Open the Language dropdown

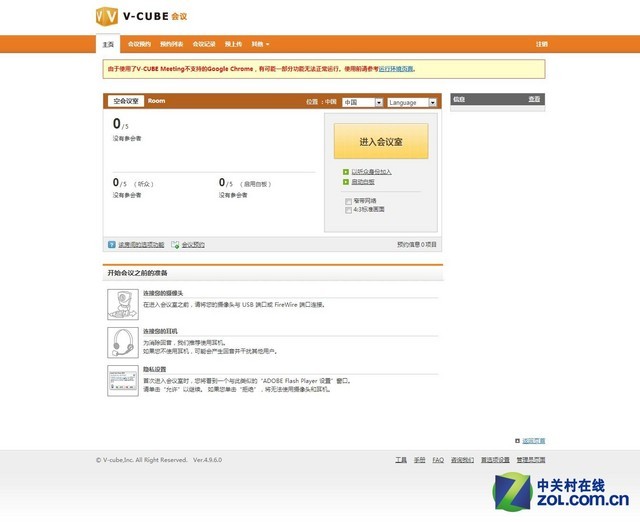click(412, 102)
